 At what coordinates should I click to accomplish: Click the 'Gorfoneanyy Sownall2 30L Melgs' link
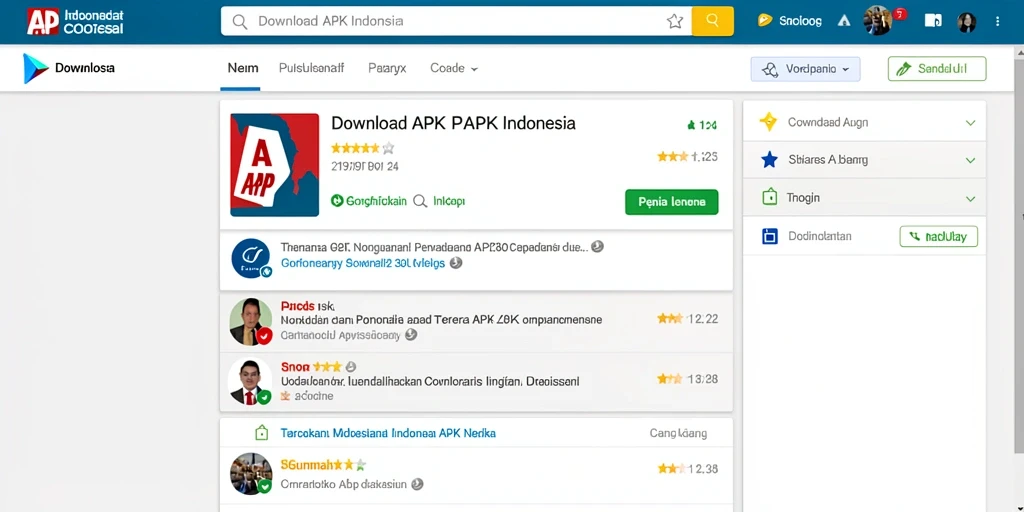tap(363, 263)
